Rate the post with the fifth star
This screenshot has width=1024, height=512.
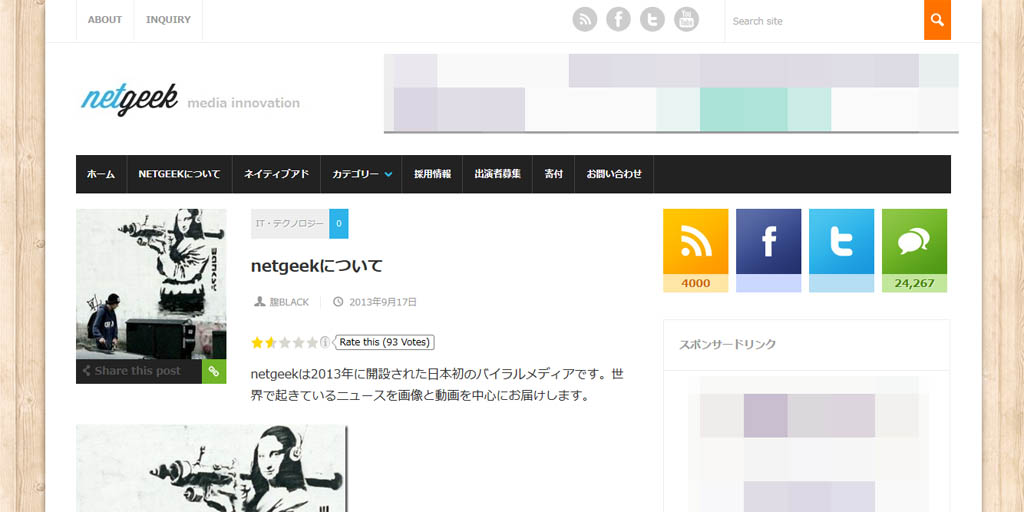coord(312,342)
